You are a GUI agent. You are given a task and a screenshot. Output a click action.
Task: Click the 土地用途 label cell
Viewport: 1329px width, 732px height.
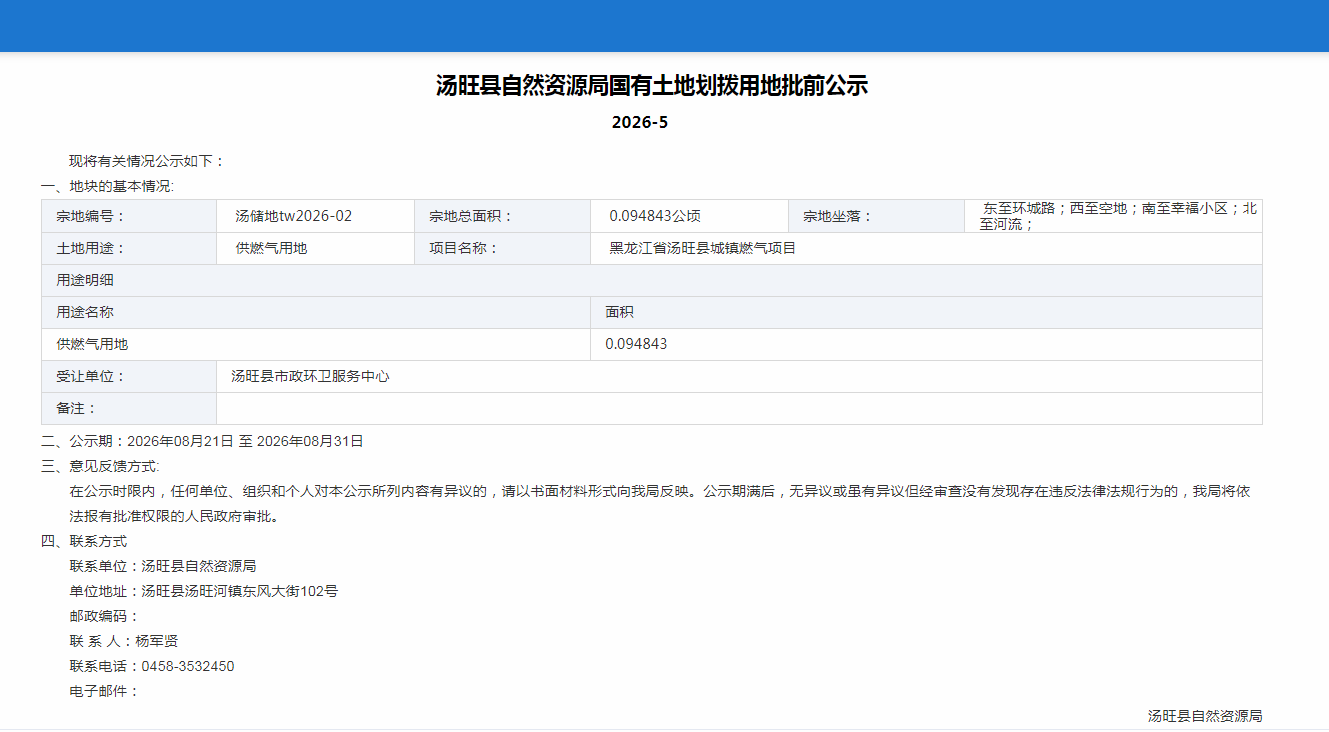tap(129, 248)
